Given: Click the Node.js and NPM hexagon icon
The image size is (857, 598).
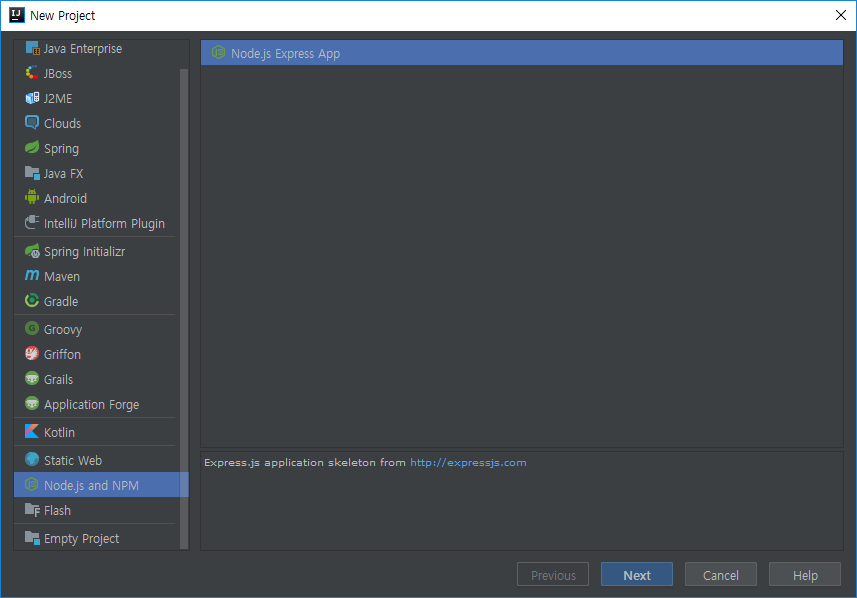Looking at the screenshot, I should tap(32, 484).
